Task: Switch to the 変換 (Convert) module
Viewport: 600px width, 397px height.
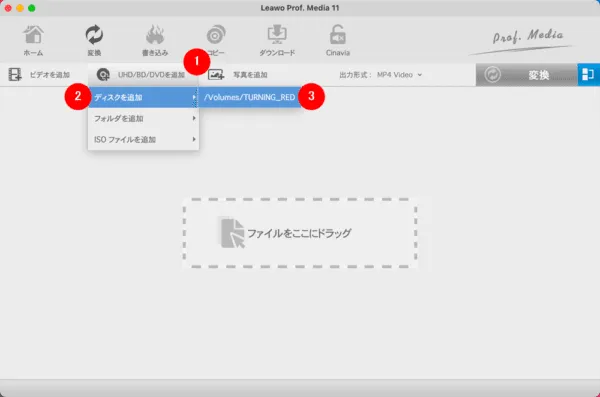Action: (94, 41)
